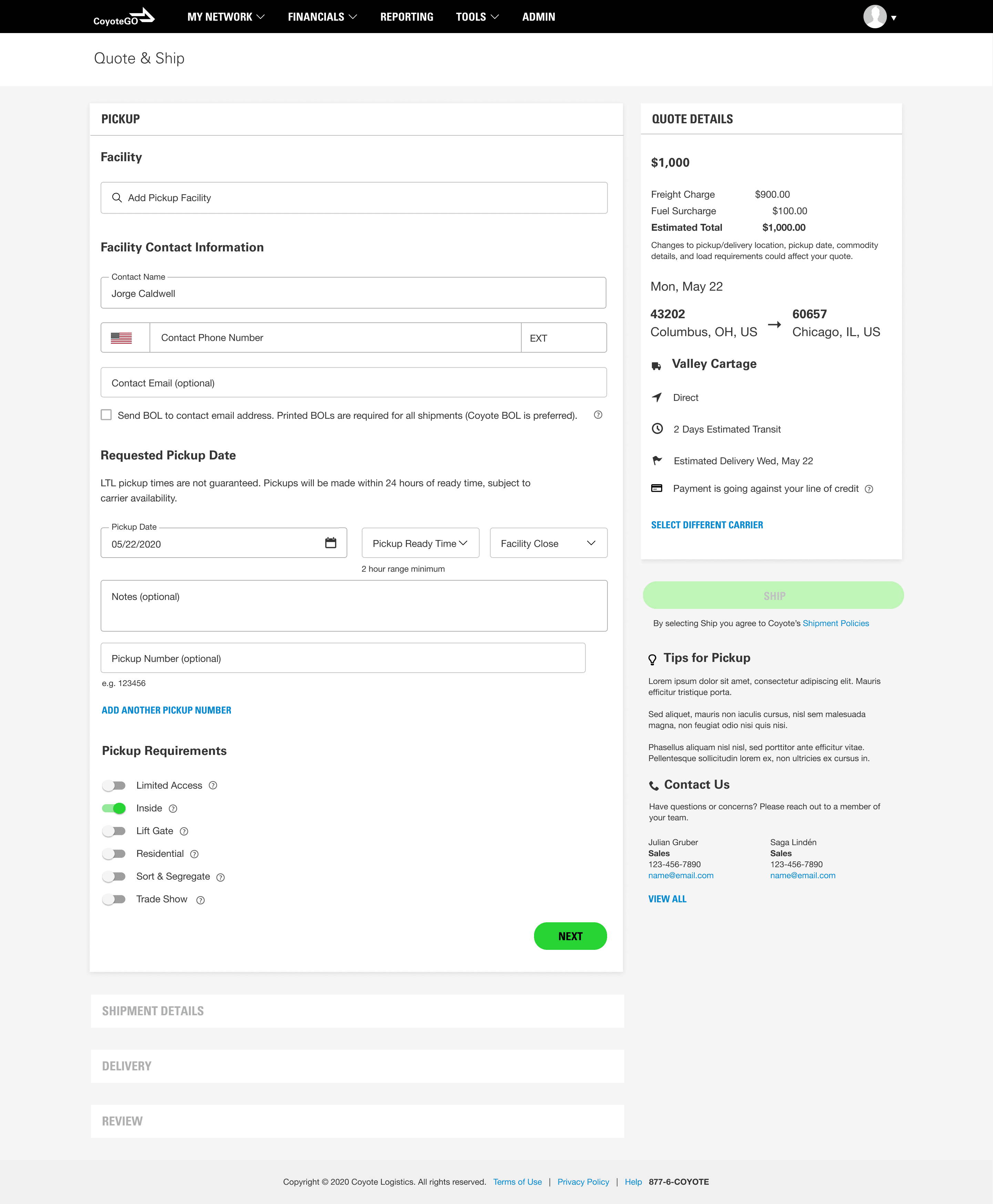The width and height of the screenshot is (993, 1204).
Task: Click the CoyoteGO logo
Action: (x=124, y=17)
